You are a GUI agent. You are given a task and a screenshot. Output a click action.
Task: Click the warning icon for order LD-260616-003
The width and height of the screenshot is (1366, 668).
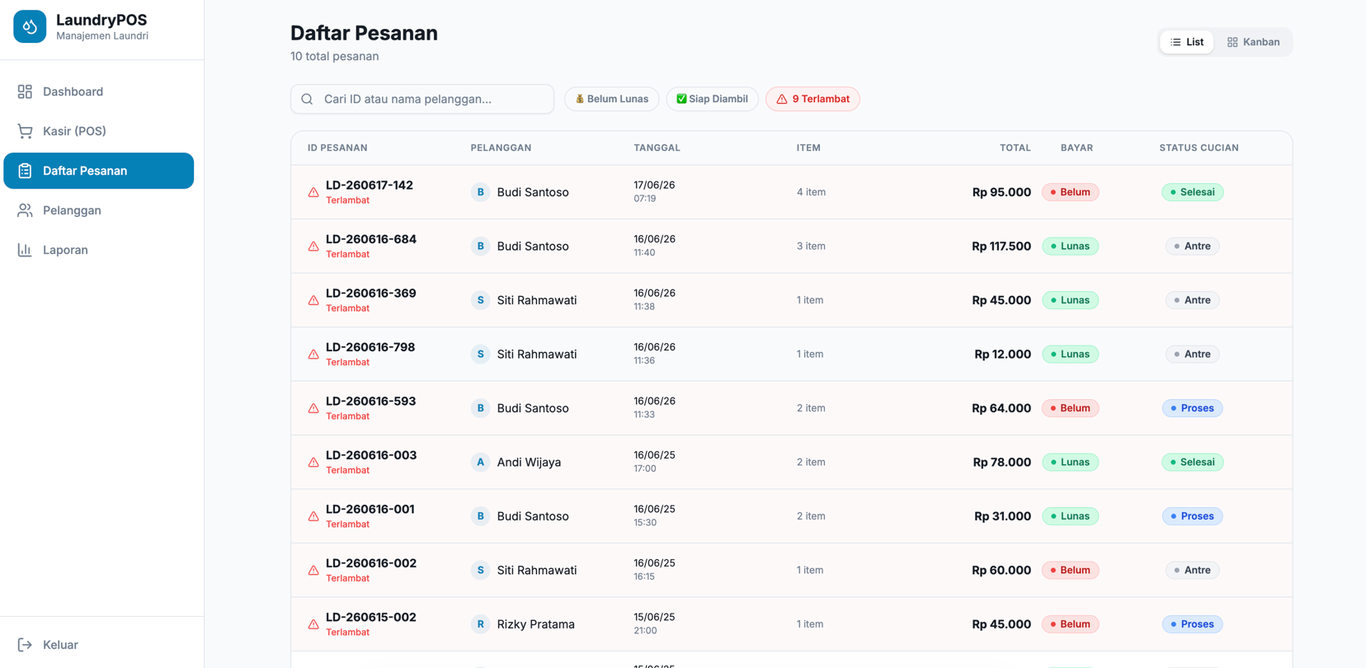coord(313,462)
